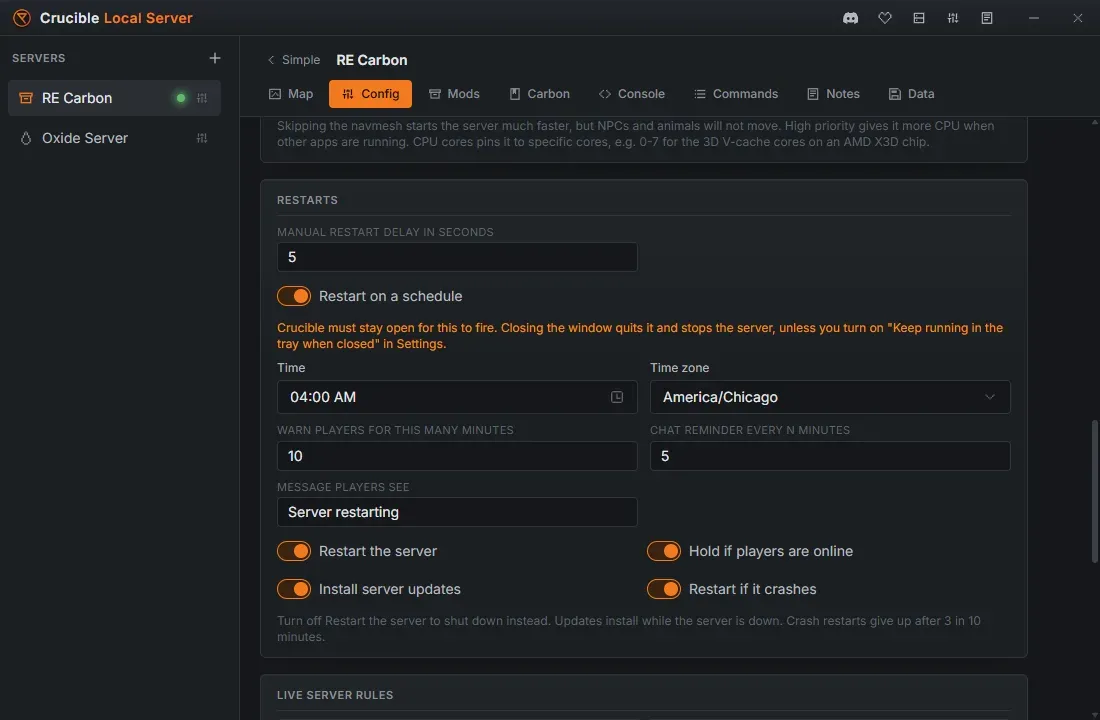1100x720 pixels.
Task: Open the time picker clock icon
Action: 617,397
